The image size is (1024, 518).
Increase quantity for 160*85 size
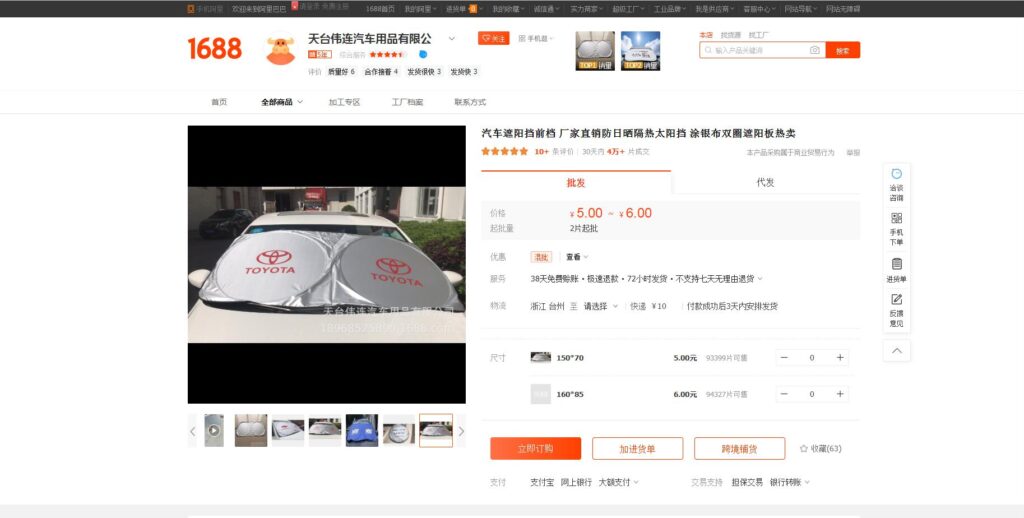(840, 394)
